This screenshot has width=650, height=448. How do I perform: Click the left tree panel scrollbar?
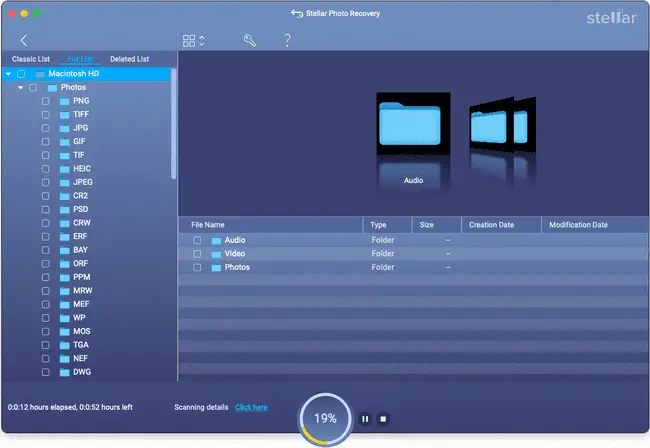pos(173,124)
